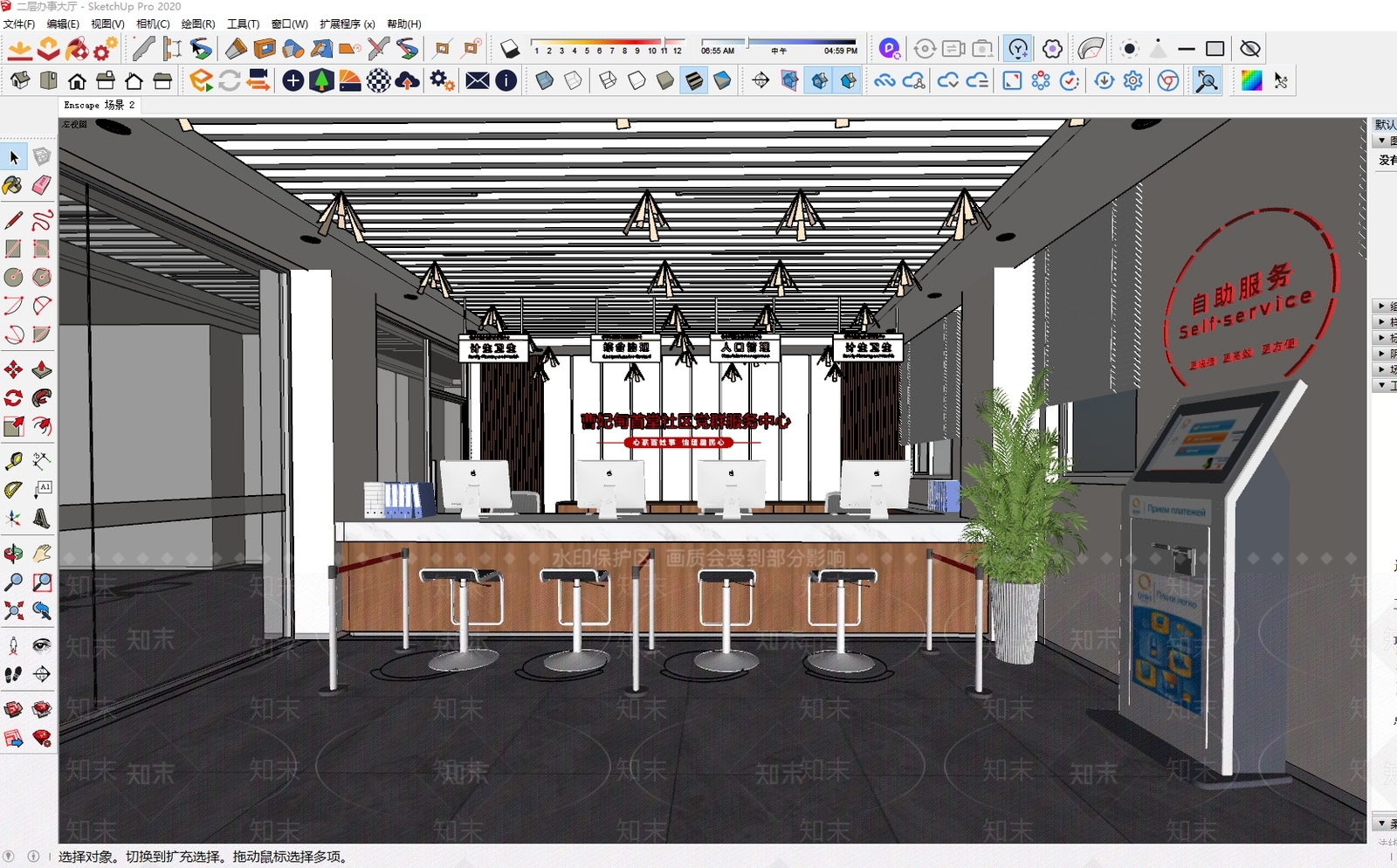
Task: Open the Enscape asset library tree icon
Action: click(321, 81)
